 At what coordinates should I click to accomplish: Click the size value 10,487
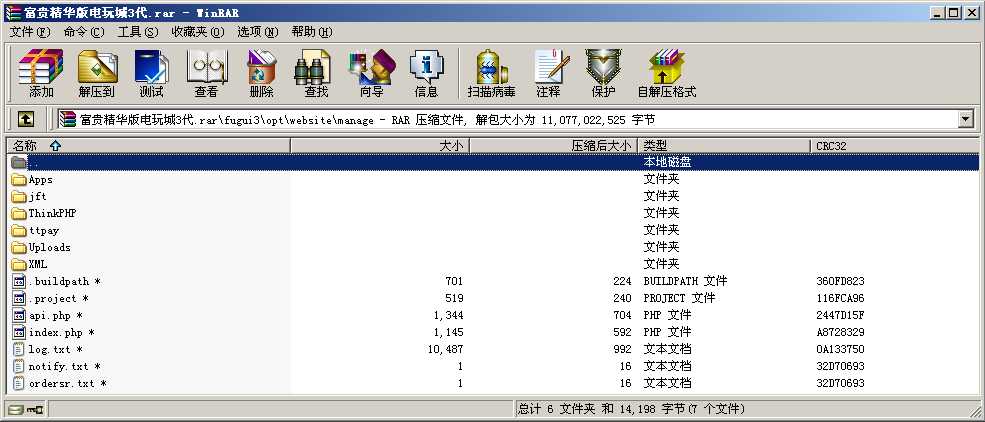(445, 349)
